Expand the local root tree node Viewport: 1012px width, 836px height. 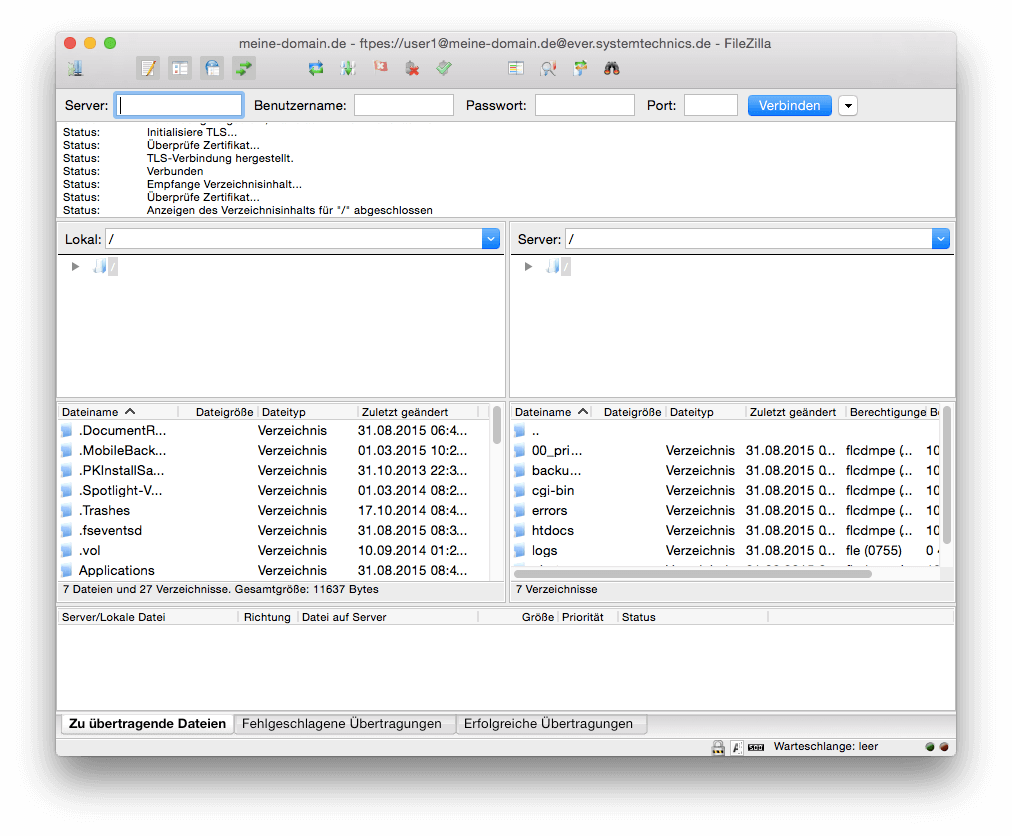76,266
